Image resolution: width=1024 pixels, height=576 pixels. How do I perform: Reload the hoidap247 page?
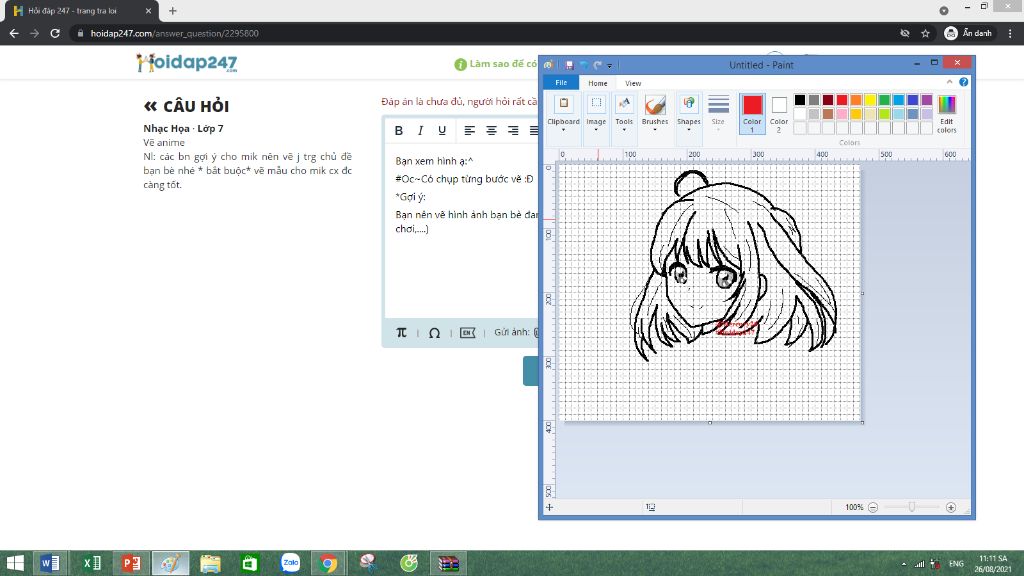pos(55,33)
